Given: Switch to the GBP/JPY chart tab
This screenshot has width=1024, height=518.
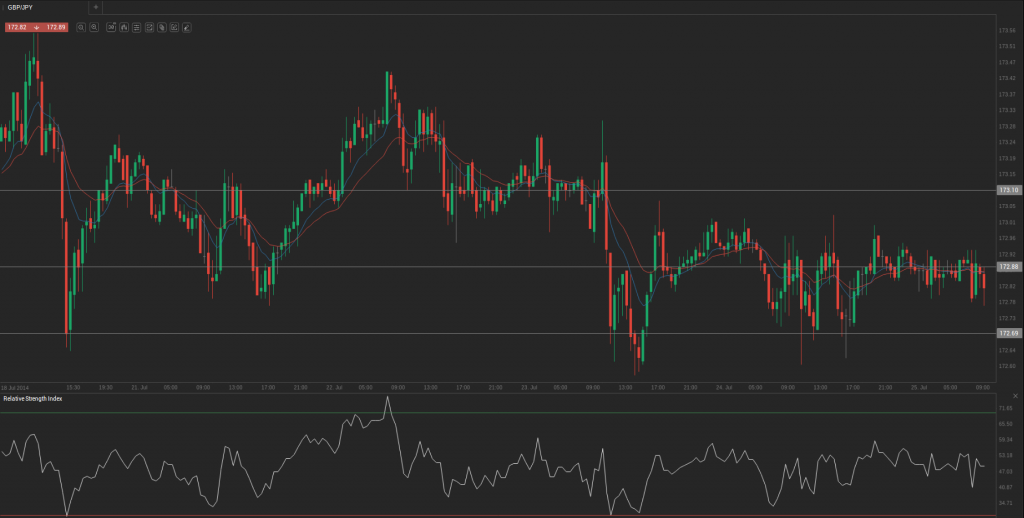Looking at the screenshot, I should pyautogui.click(x=21, y=7).
